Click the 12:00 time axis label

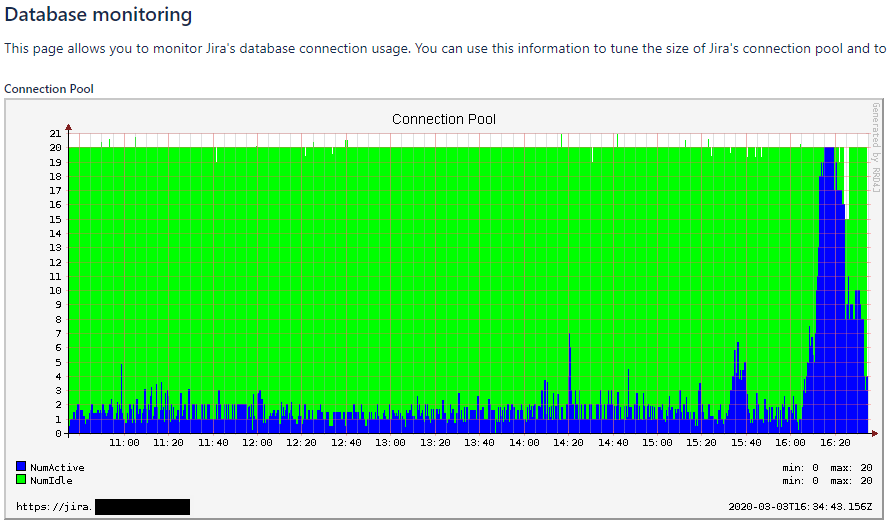point(257,443)
